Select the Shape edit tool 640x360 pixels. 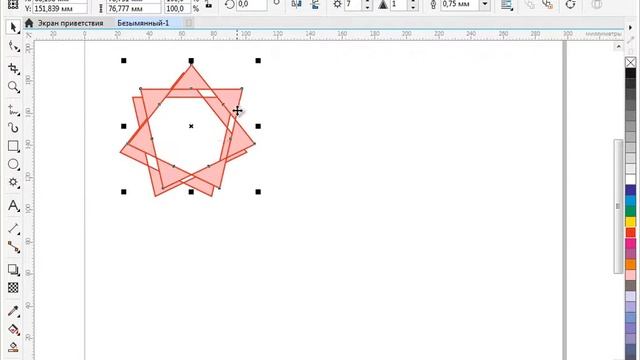pos(13,47)
